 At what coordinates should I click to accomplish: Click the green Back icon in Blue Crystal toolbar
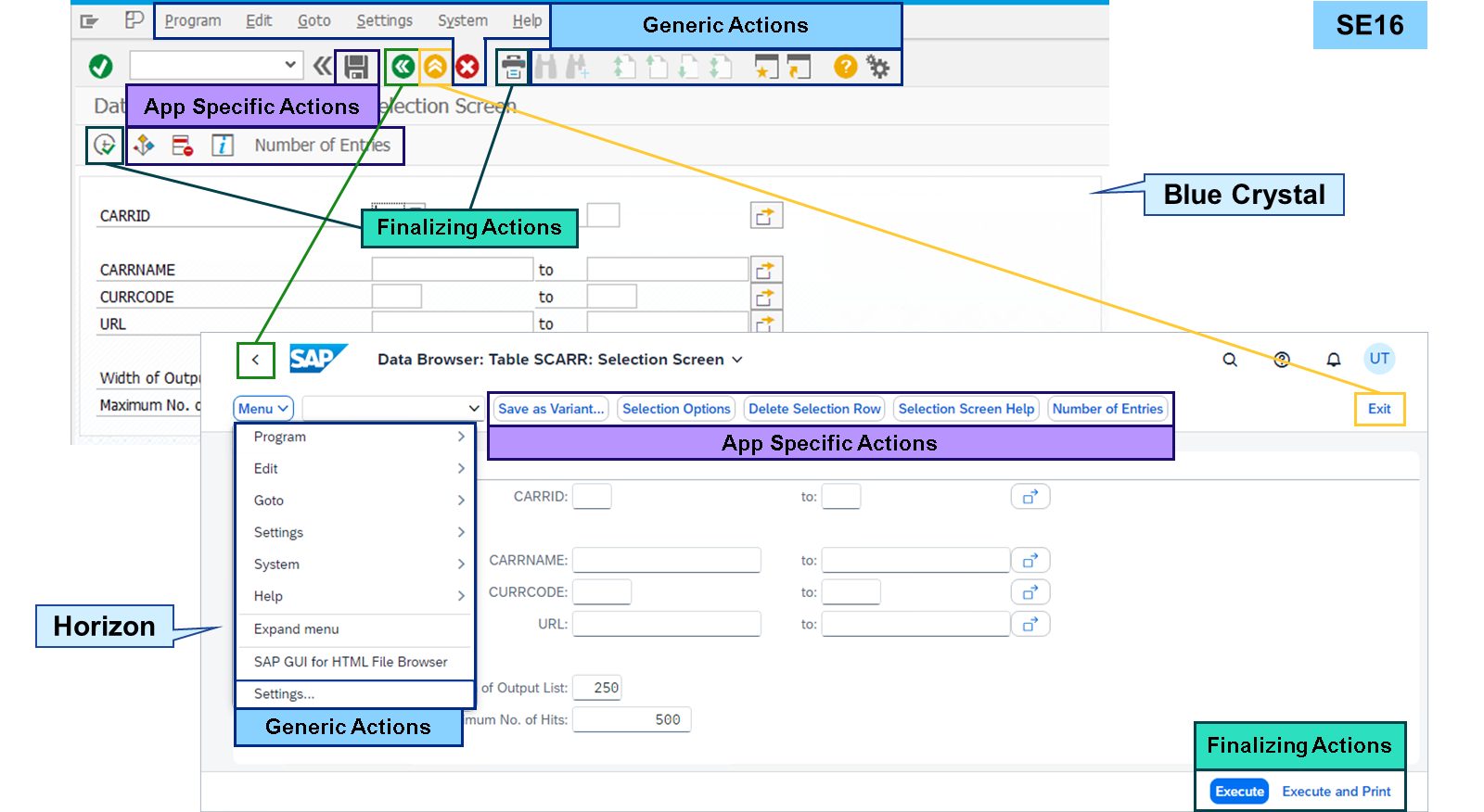(x=403, y=67)
